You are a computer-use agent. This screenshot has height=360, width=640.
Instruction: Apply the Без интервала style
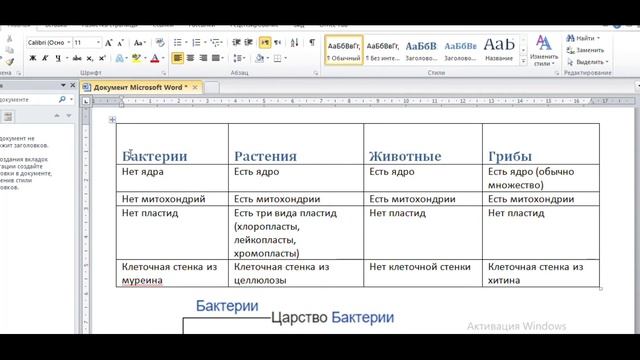[x=382, y=50]
